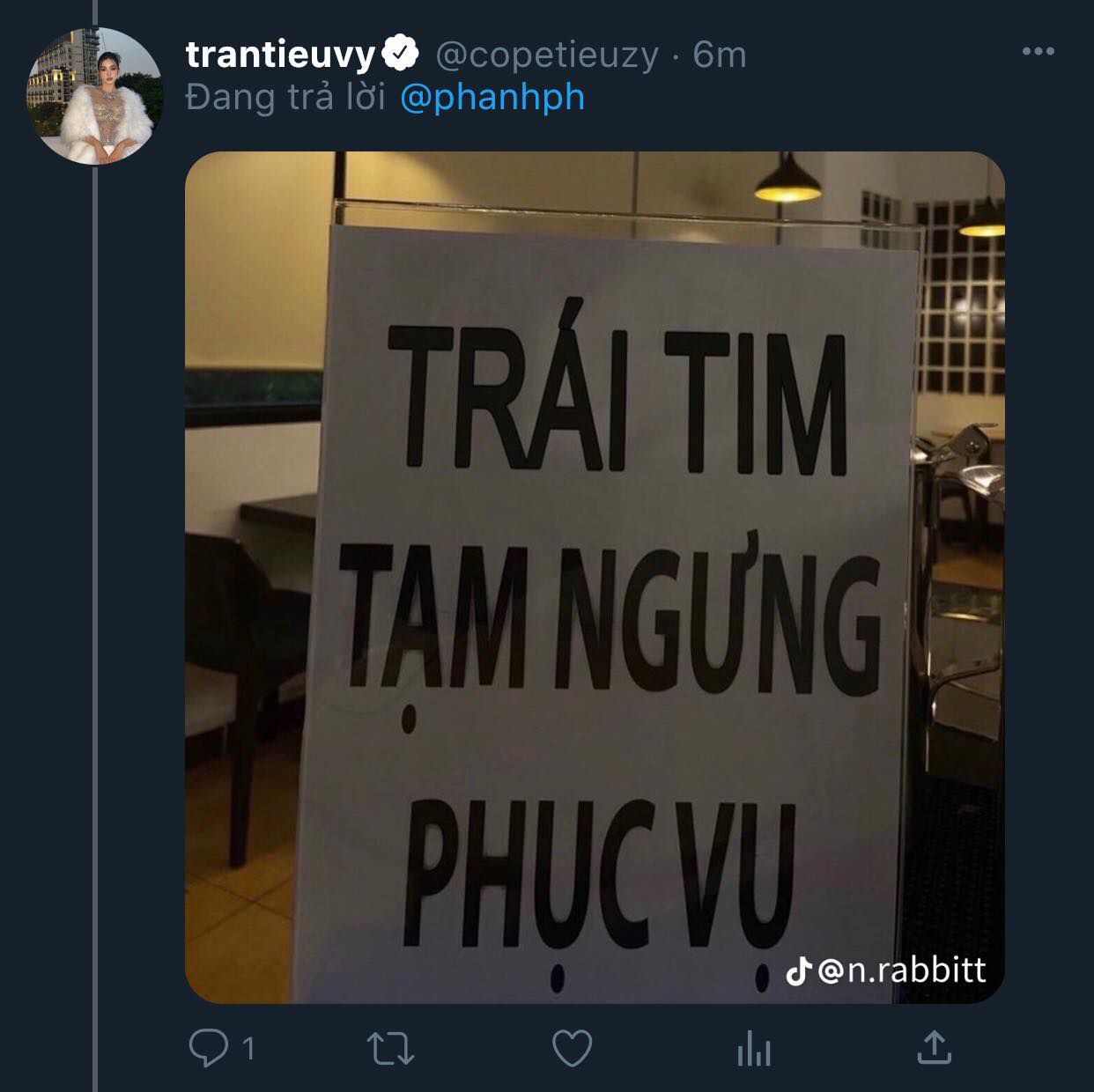The height and width of the screenshot is (1092, 1094).
Task: Click the 6m tweet timestamp
Action: click(x=720, y=55)
